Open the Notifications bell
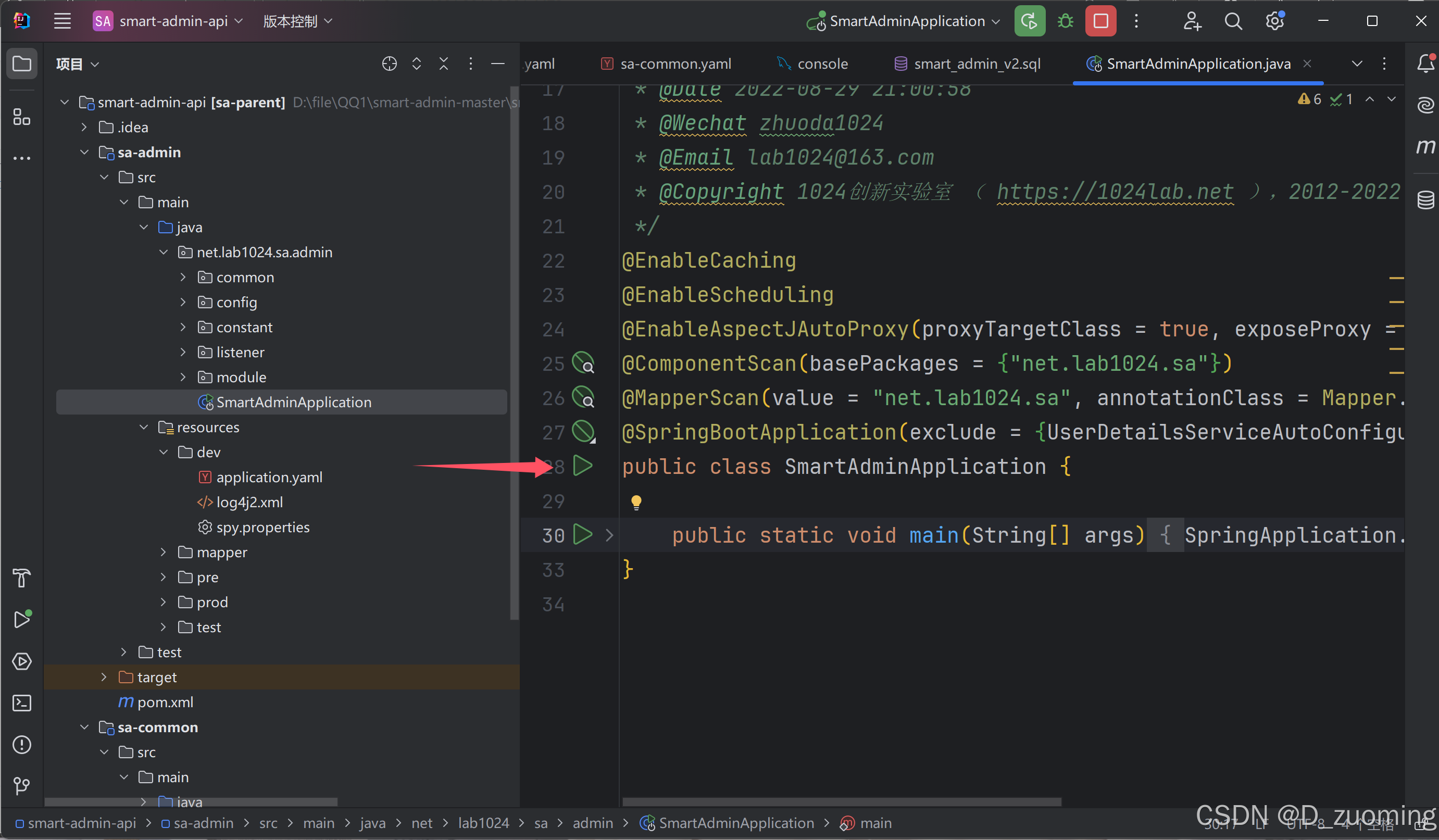 (x=1426, y=64)
